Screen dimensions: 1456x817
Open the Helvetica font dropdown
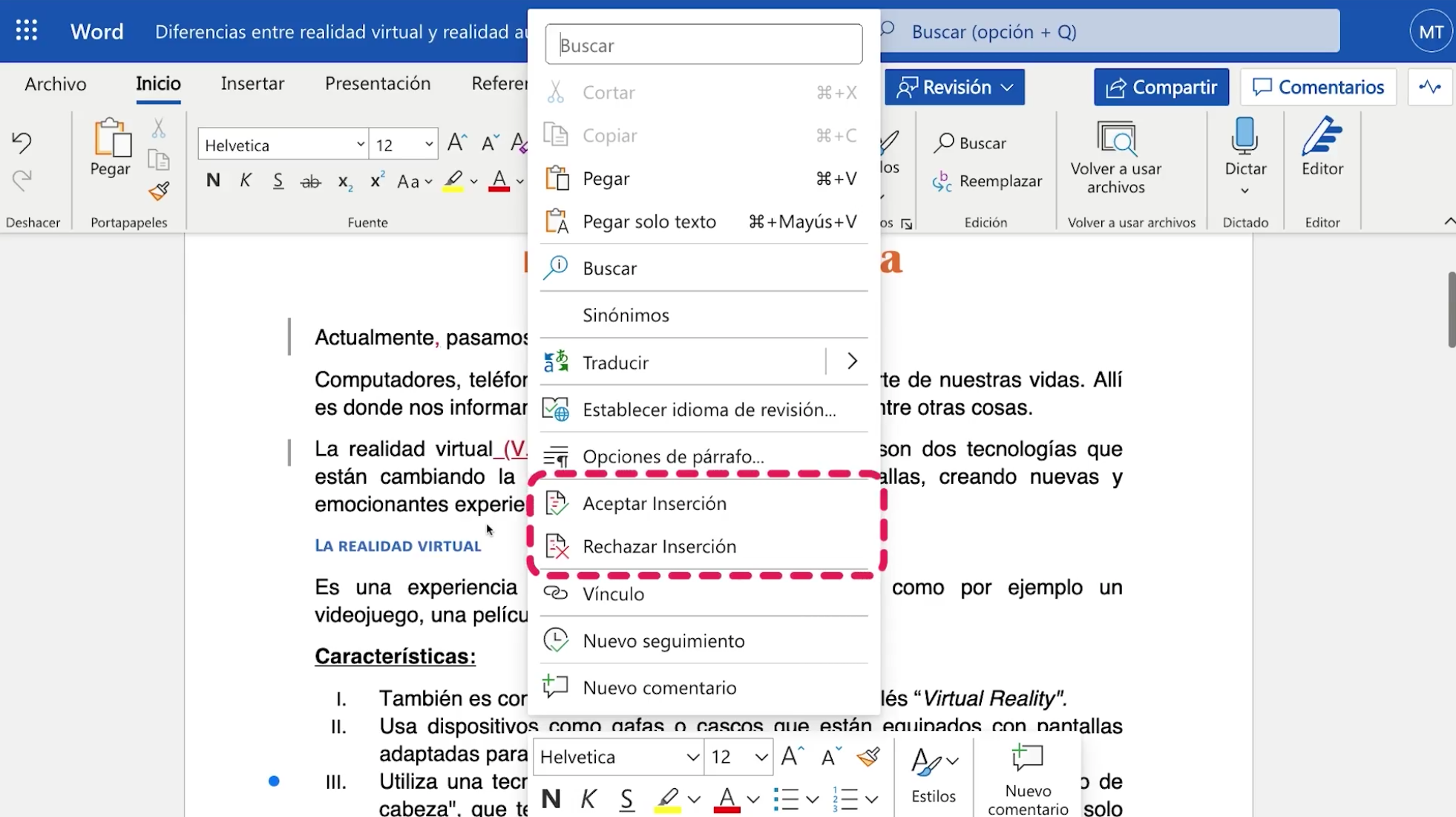point(361,144)
